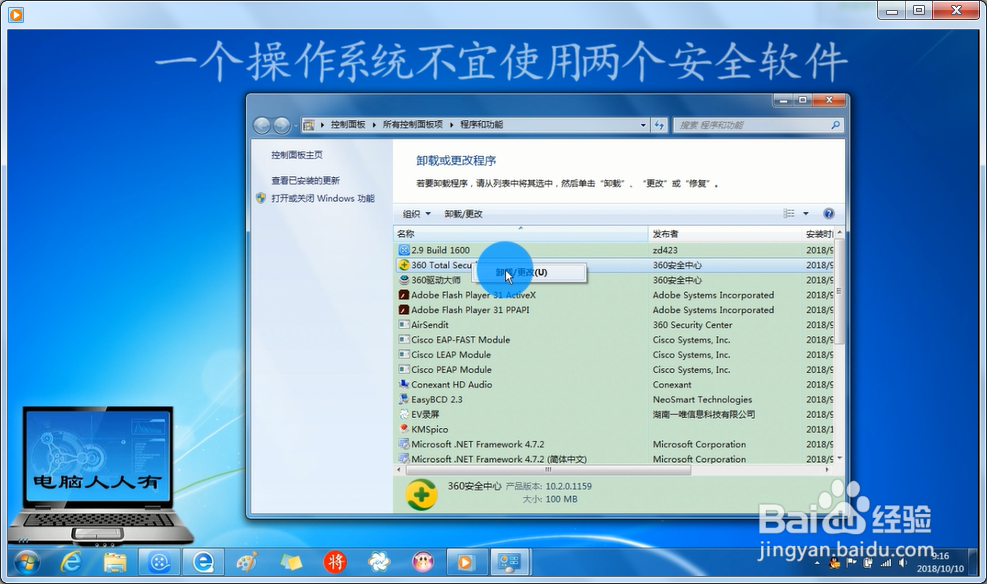Launch Internet Explorer from the taskbar
The height and width of the screenshot is (584, 987).
(x=71, y=562)
